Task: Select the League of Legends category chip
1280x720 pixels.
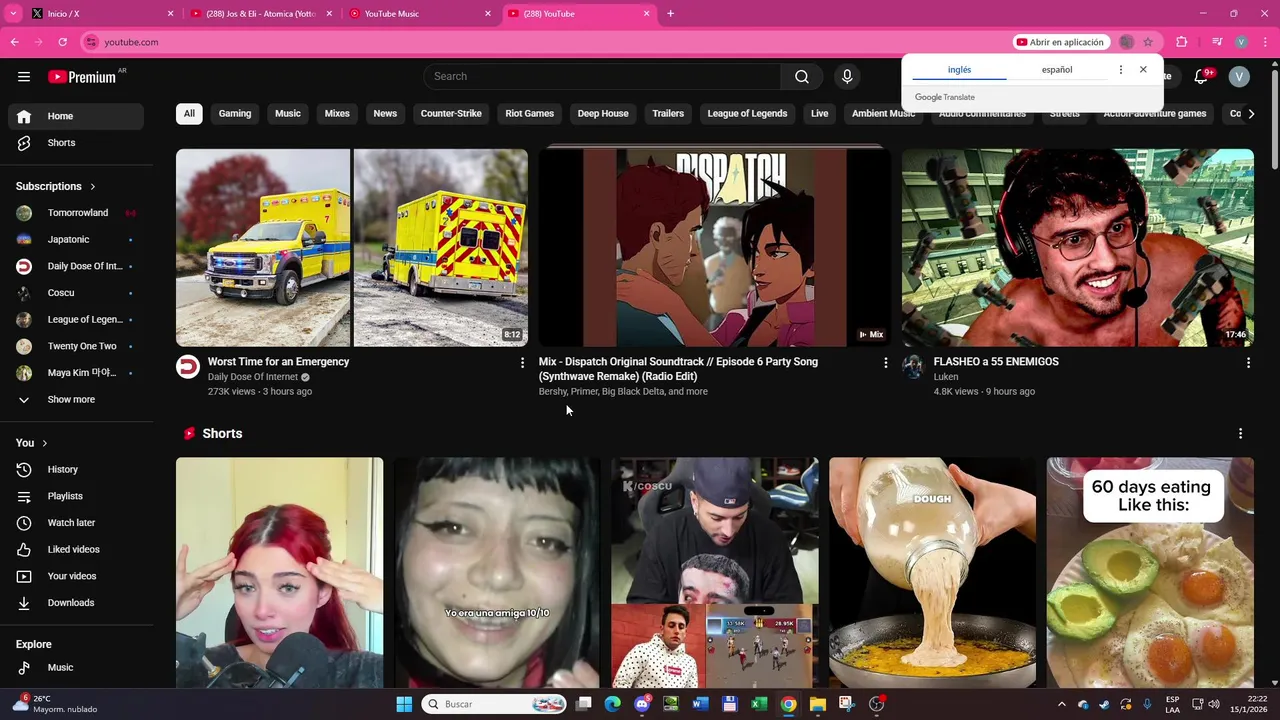Action: click(747, 114)
